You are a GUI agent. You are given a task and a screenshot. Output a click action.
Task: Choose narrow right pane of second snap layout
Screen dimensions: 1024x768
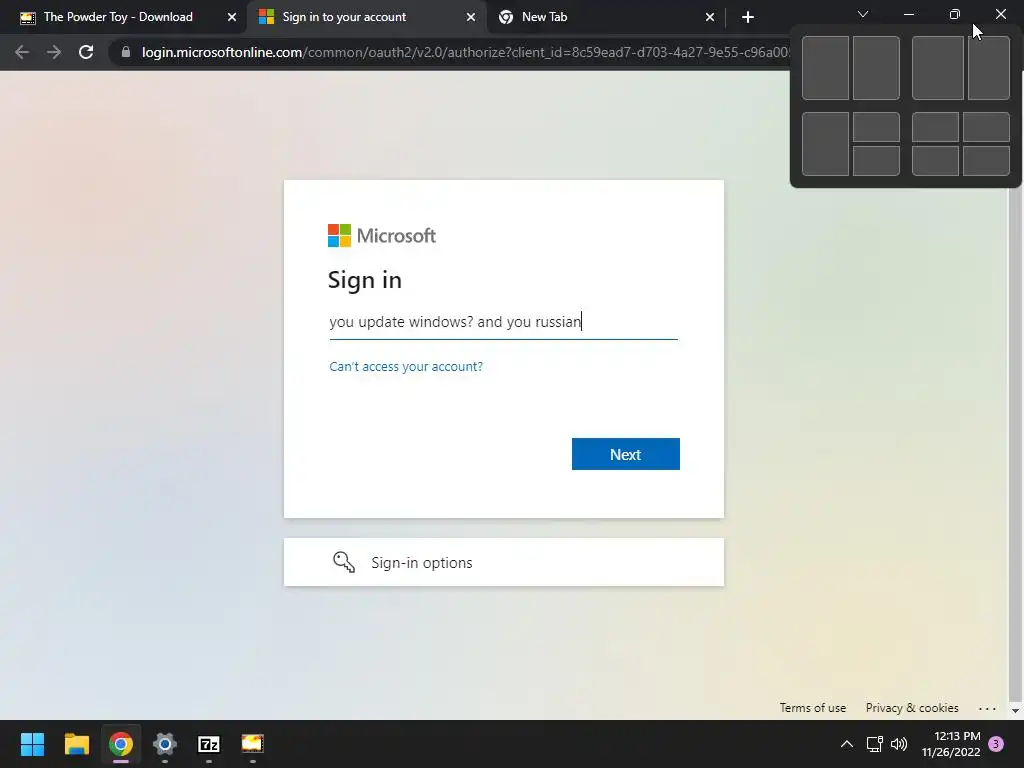pyautogui.click(x=989, y=68)
